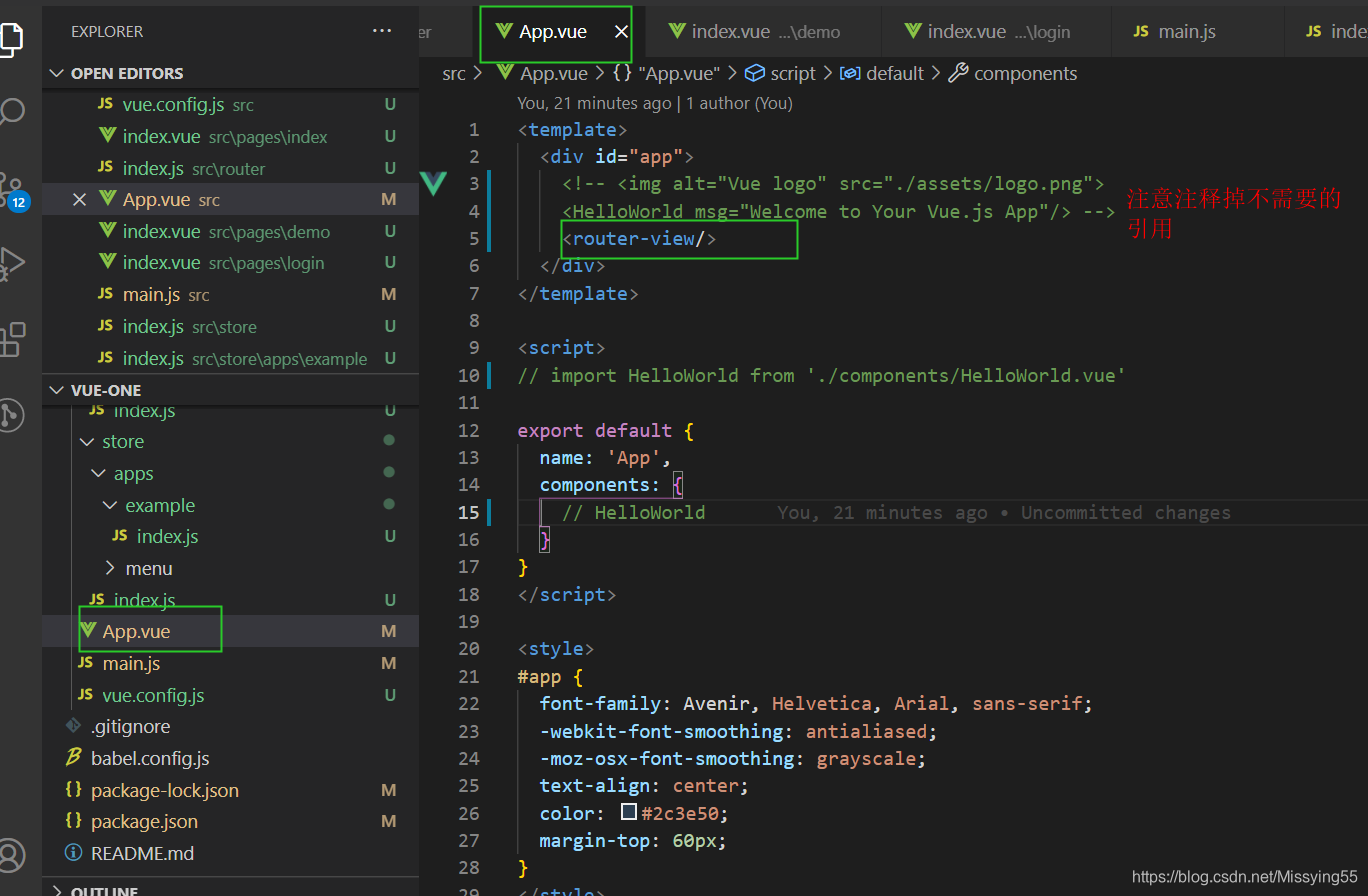Open index.js src\store in Open Editors
The width and height of the screenshot is (1368, 896).
pos(230,327)
